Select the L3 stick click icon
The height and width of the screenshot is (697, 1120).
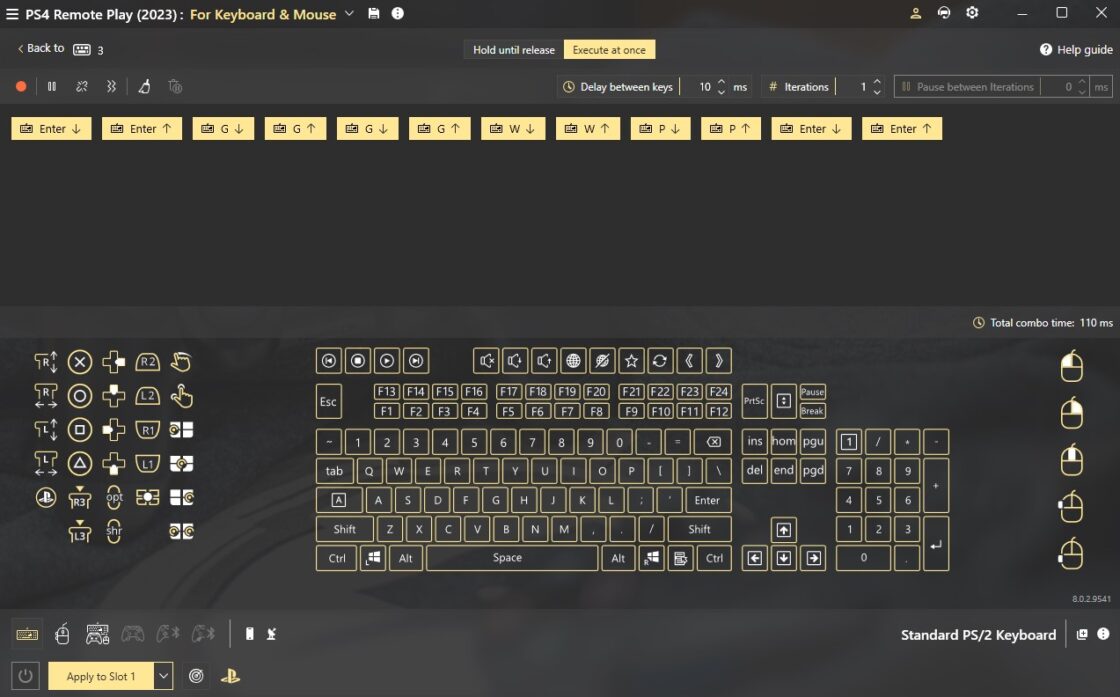[80, 531]
